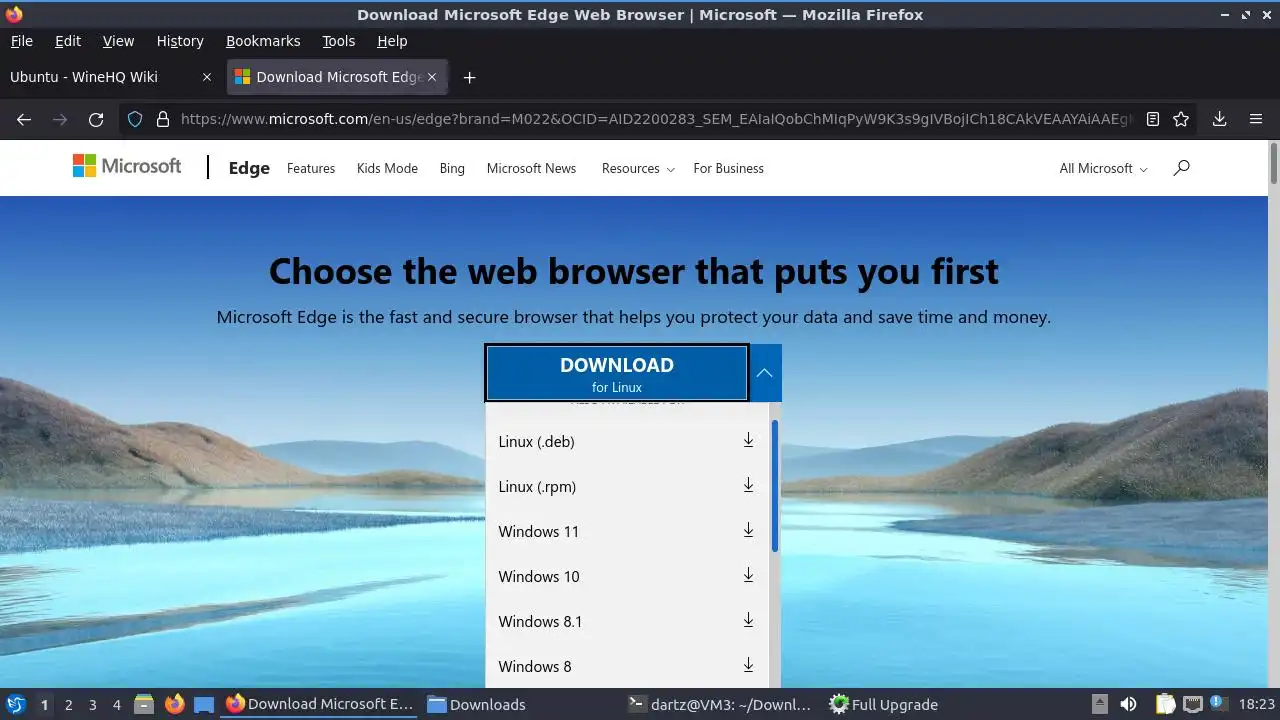
Task: Open the Microsoft News nav link
Action: [531, 168]
